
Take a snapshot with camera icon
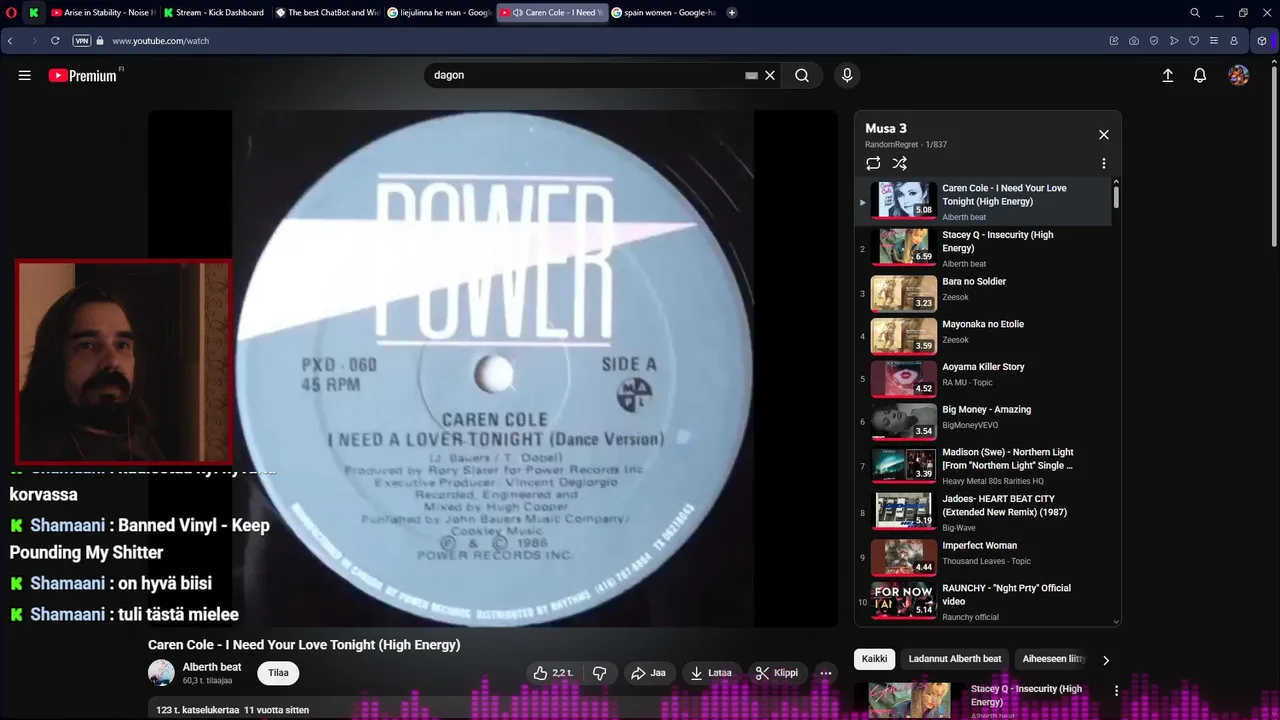(x=1134, y=41)
